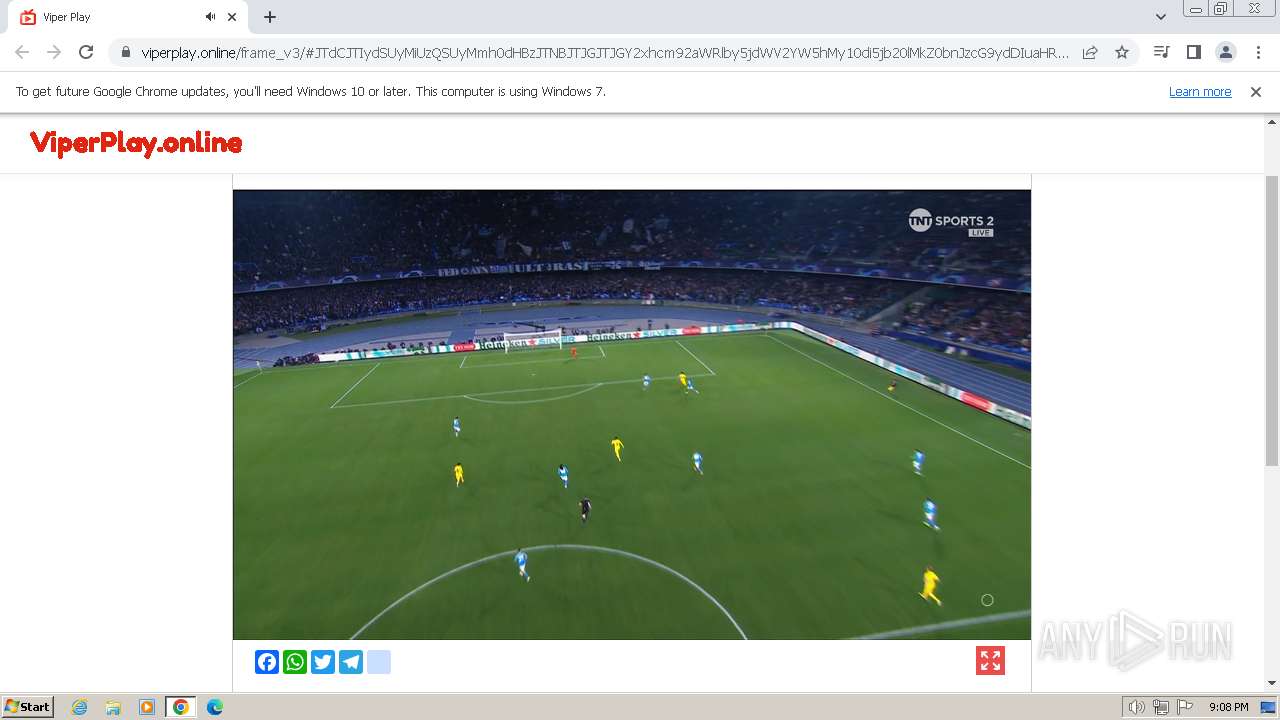
Task: Open Windows Media Player from taskbar
Action: pos(147,707)
